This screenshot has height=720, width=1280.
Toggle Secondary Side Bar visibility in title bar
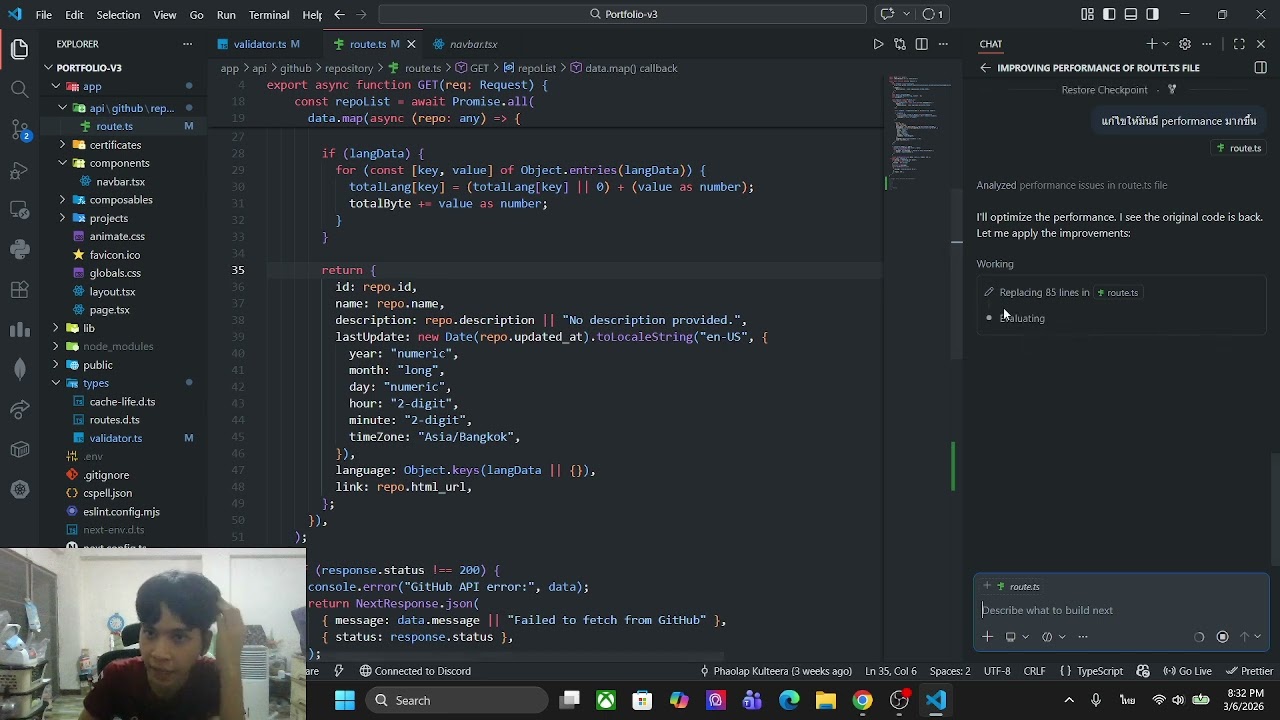[x=1153, y=14]
